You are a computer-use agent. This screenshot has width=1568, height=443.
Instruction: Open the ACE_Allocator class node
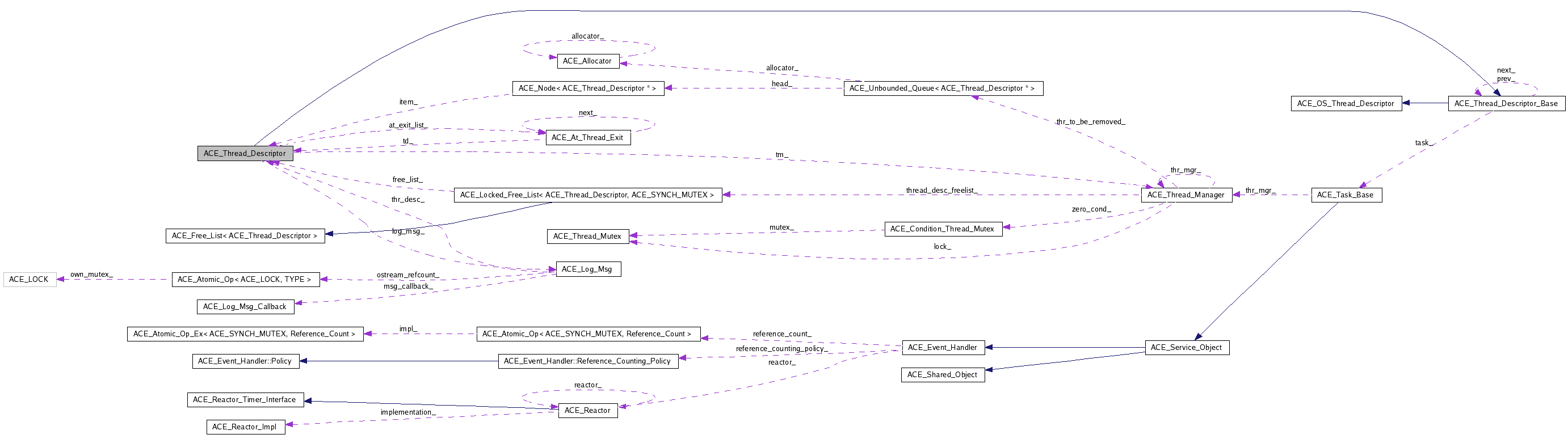587,61
